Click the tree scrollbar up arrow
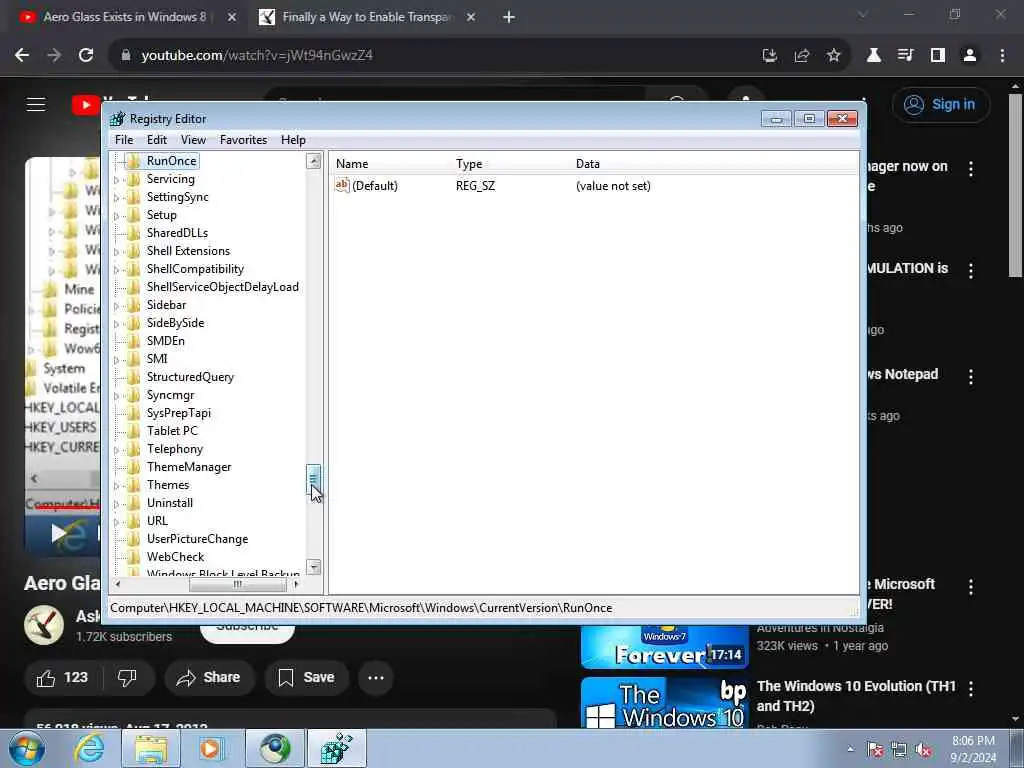Image resolution: width=1024 pixels, height=768 pixels. pos(313,161)
